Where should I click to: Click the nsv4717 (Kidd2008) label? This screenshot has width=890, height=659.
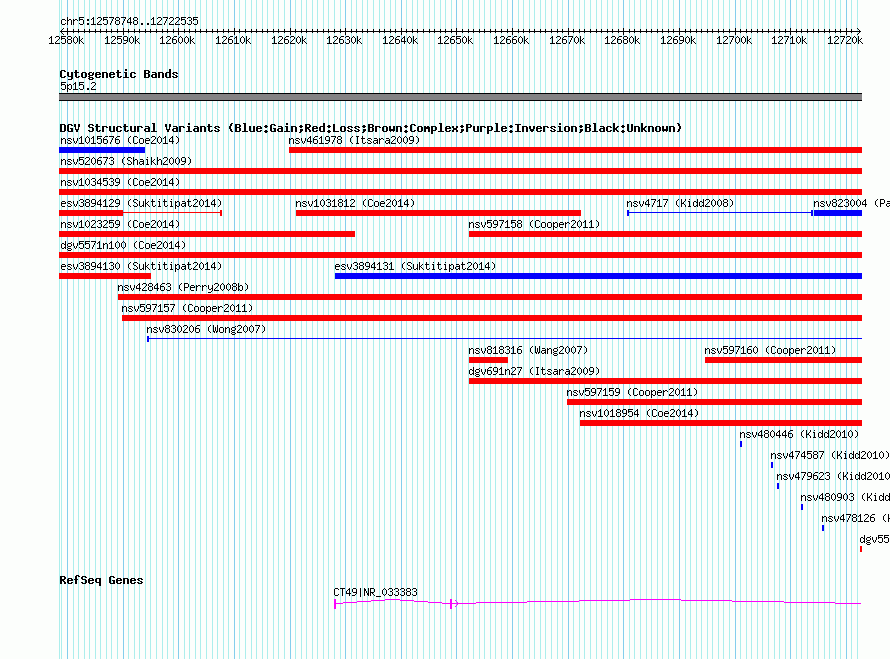click(x=680, y=203)
